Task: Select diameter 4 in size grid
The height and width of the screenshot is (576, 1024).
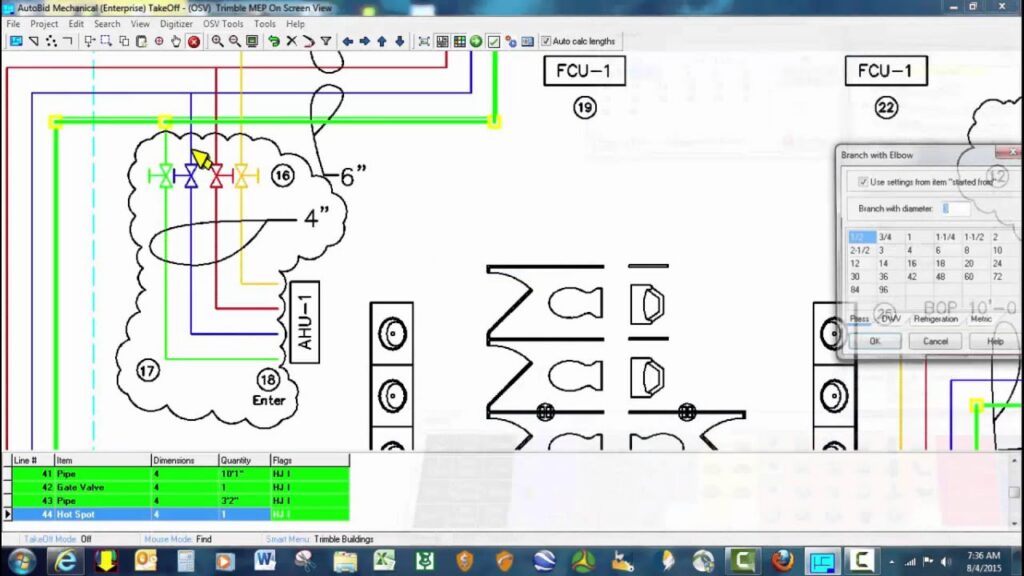Action: (x=909, y=250)
